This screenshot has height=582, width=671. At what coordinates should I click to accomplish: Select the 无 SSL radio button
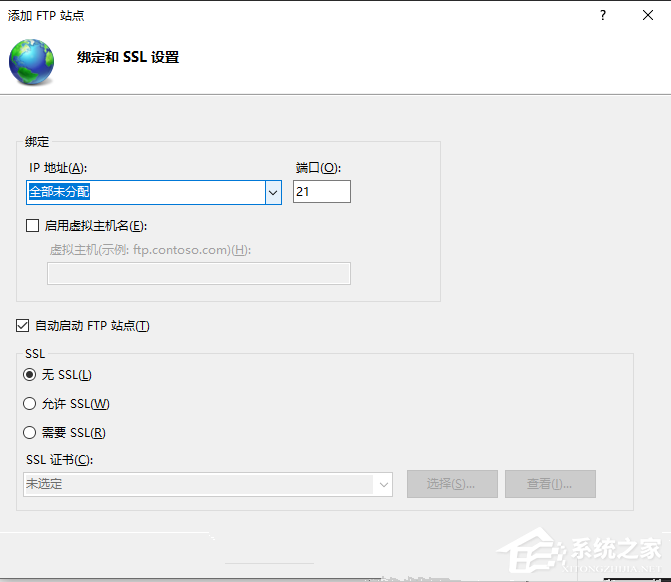coord(30,375)
